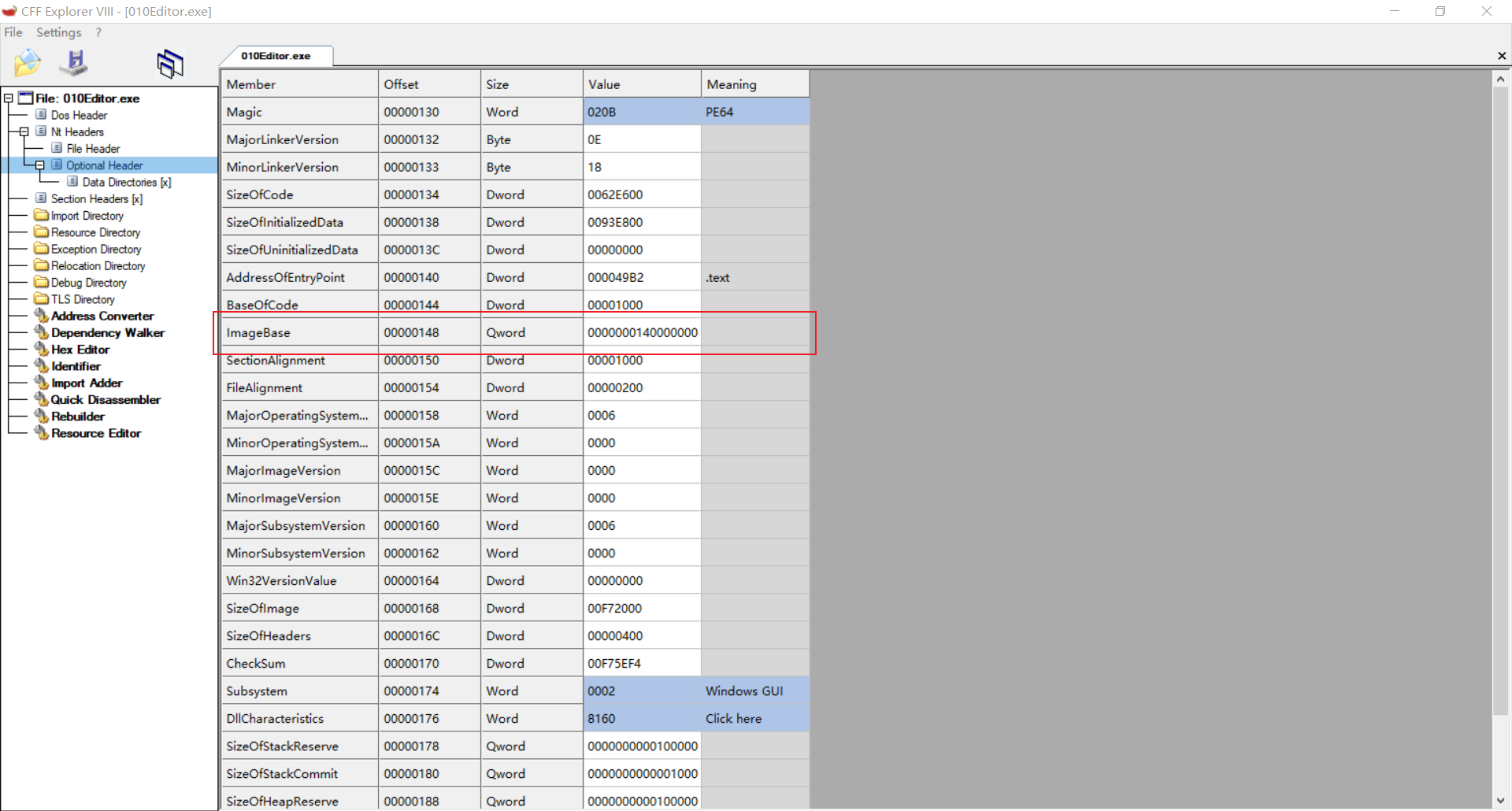The height and width of the screenshot is (811, 1512).
Task: Click the Rebuilder tool icon
Action: [42, 417]
